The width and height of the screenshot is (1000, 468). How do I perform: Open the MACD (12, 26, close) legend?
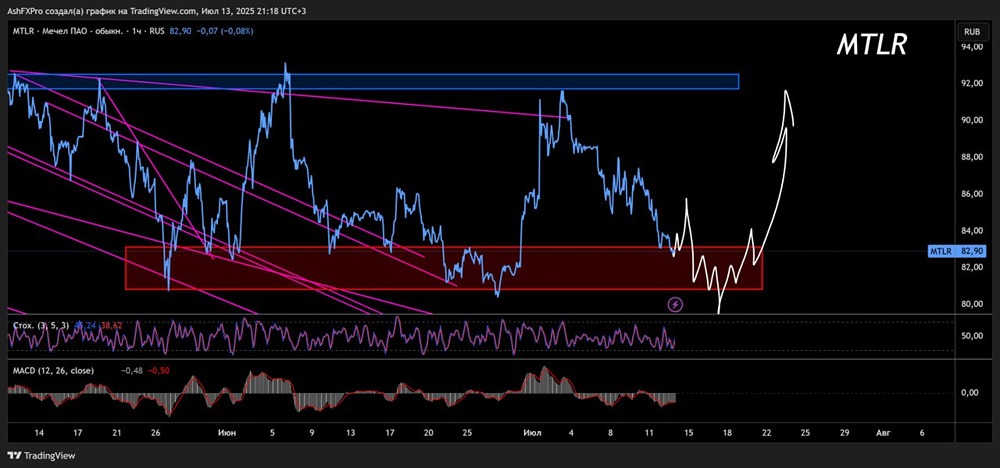[x=53, y=370]
